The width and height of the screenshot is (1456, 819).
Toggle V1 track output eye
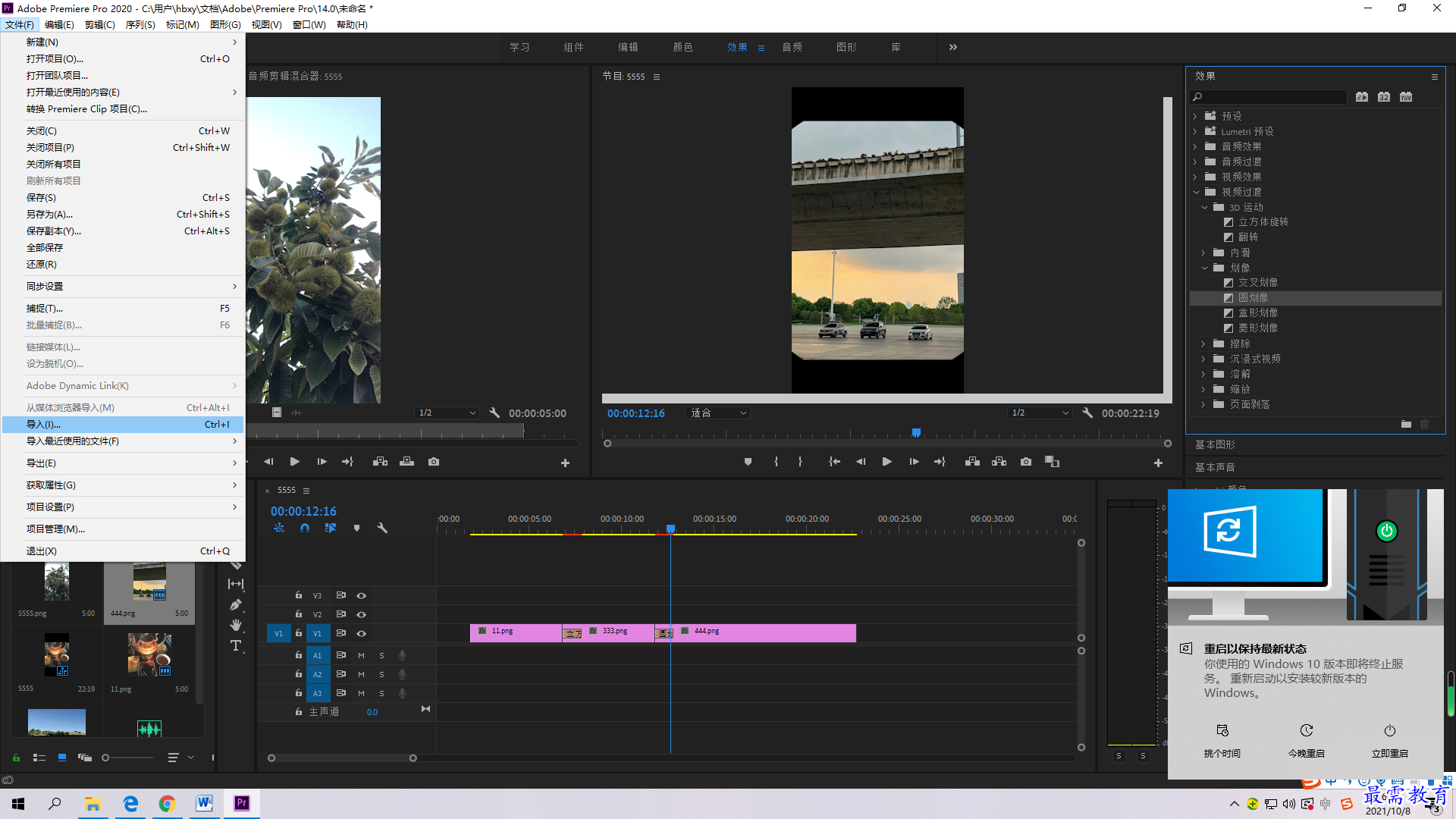pos(362,633)
